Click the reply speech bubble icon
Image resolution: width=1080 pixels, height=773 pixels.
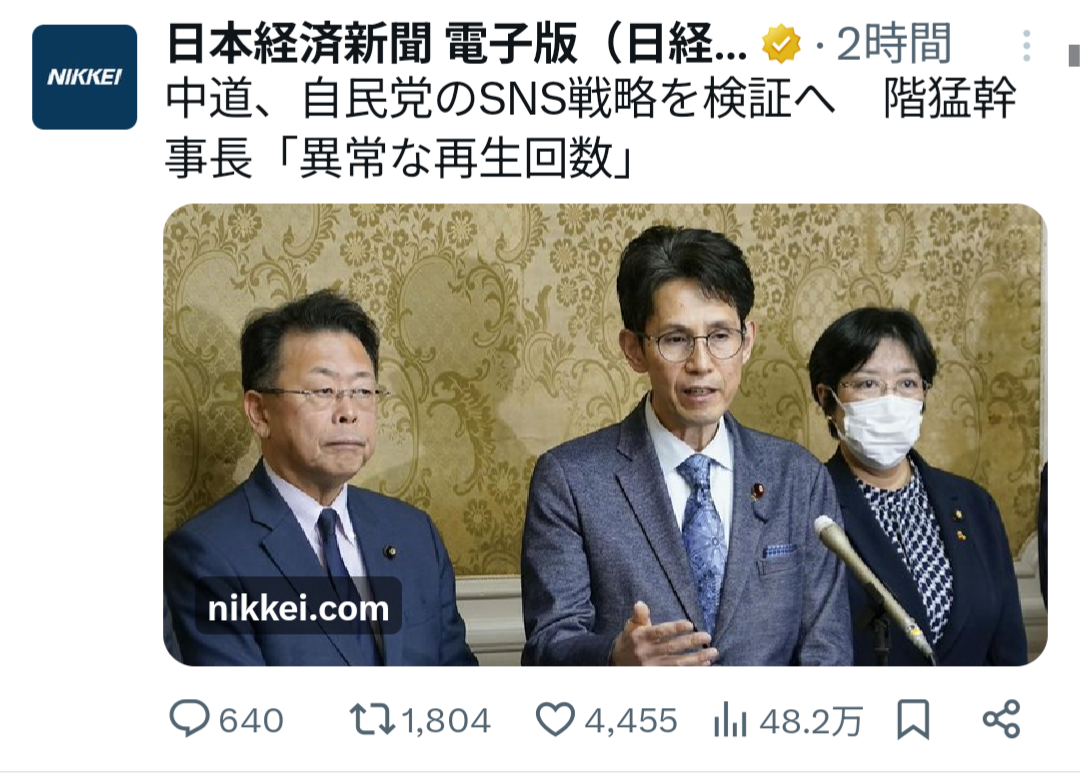coord(189,719)
